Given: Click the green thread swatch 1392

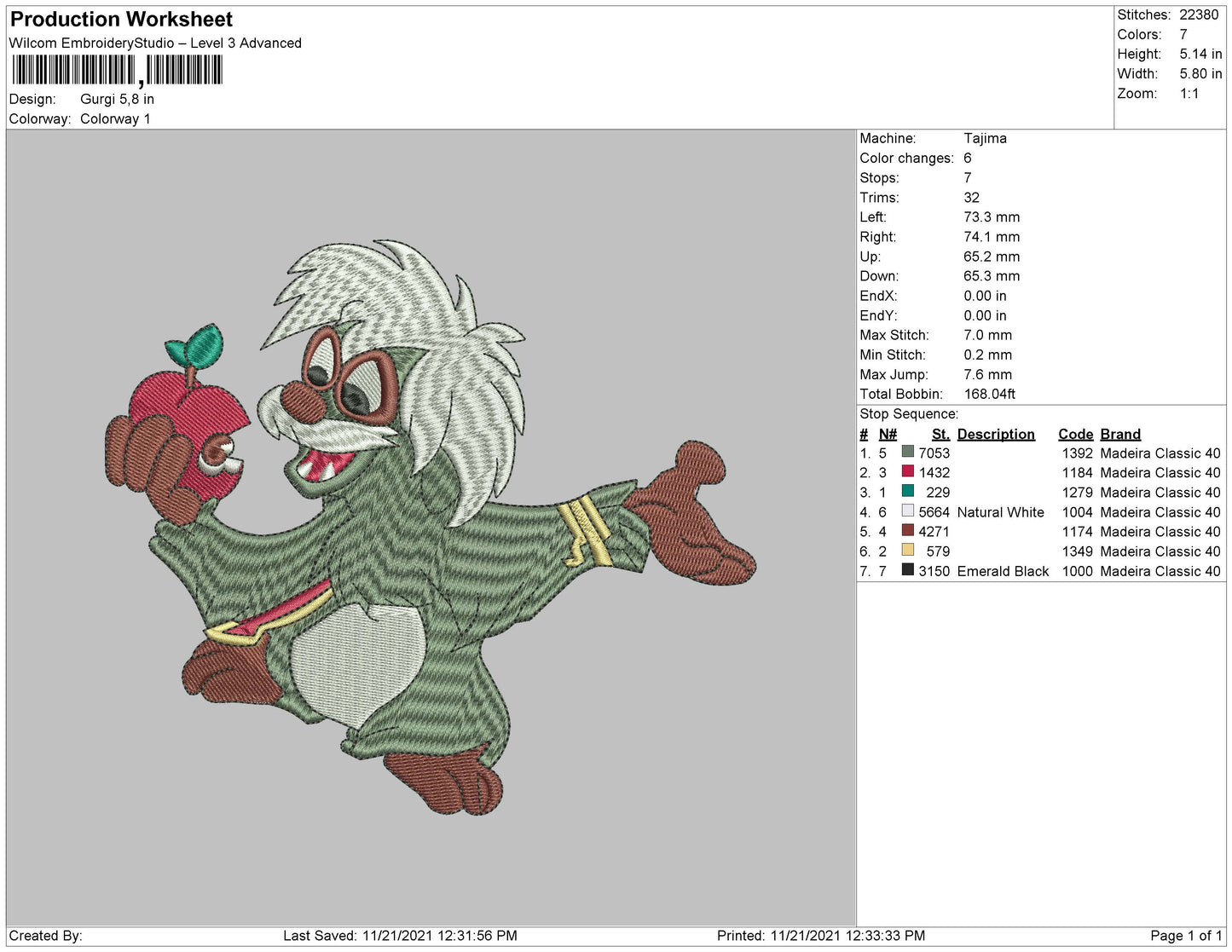Looking at the screenshot, I should 907,453.
